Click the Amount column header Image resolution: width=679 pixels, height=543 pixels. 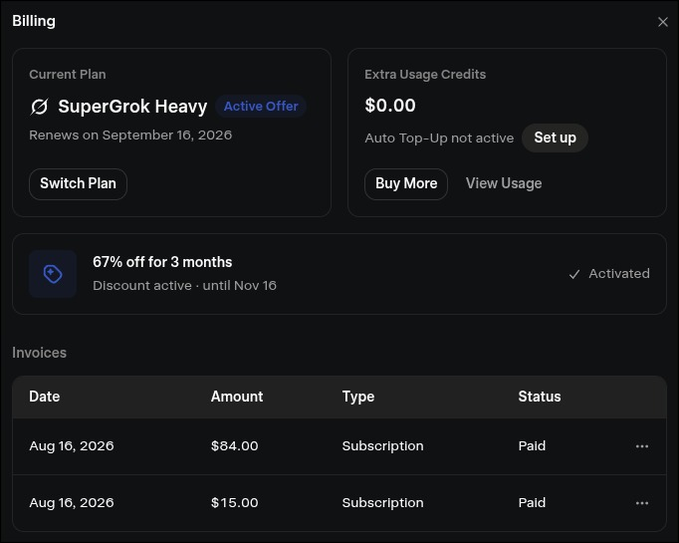pyautogui.click(x=237, y=397)
